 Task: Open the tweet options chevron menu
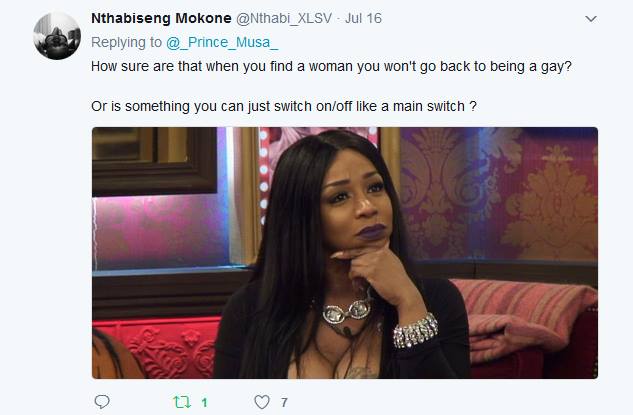[591, 19]
